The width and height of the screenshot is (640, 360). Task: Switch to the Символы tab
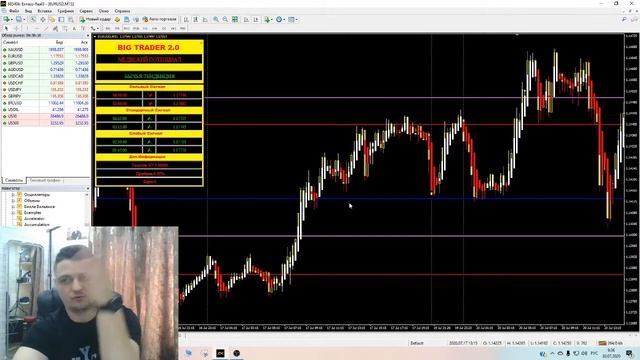click(14, 180)
